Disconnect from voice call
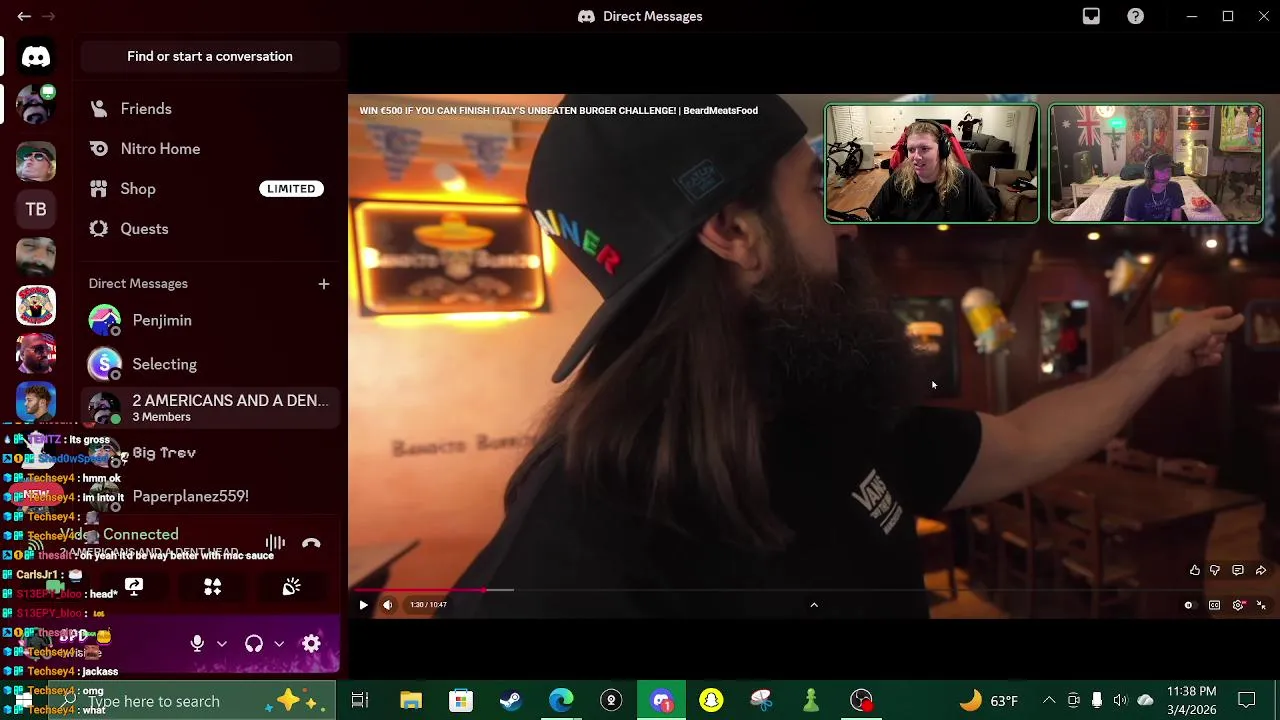The image size is (1280, 720). (311, 543)
